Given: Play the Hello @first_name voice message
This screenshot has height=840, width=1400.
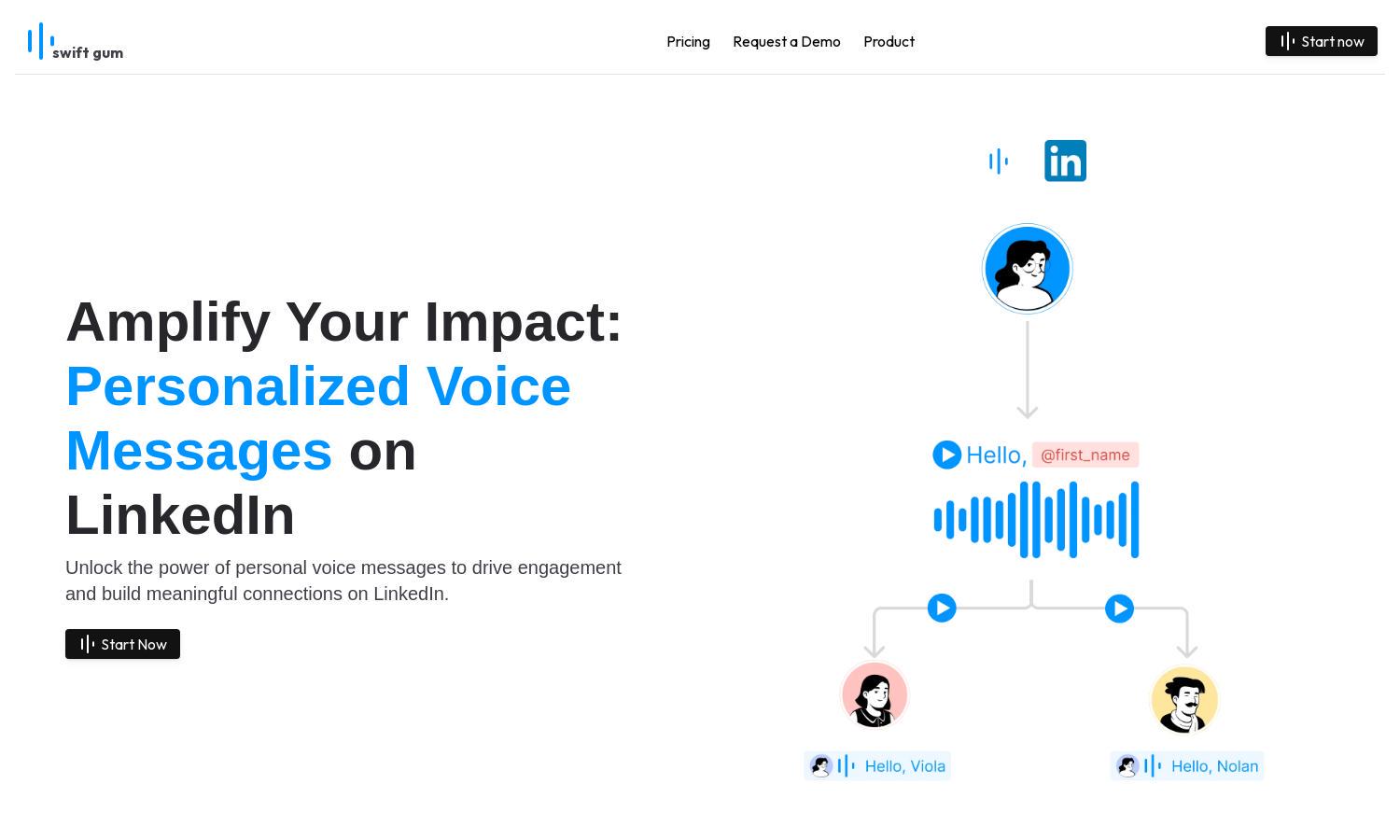Looking at the screenshot, I should (x=946, y=455).
